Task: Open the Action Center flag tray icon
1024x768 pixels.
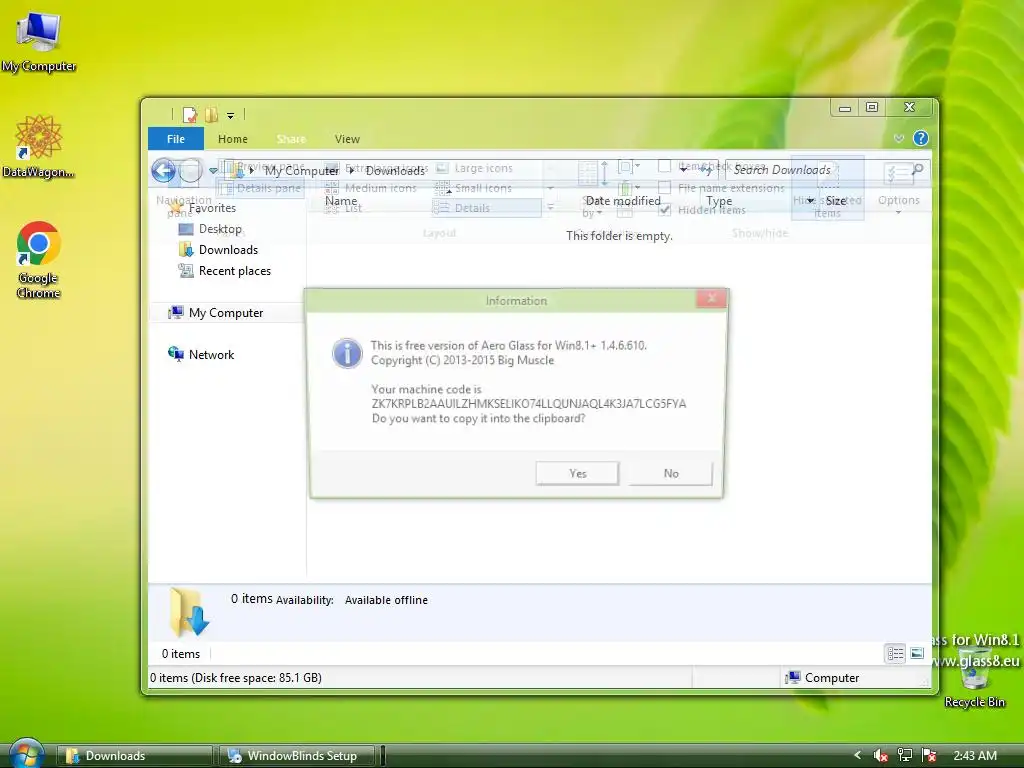Action: click(x=929, y=756)
